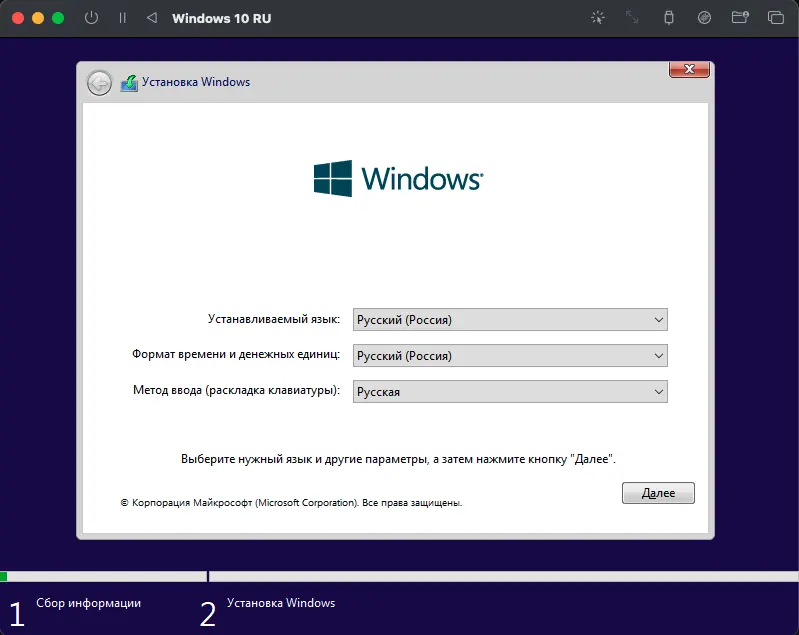Open the Метод ввода keyboard layout dropdown
This screenshot has height=635, width=799.
point(510,391)
